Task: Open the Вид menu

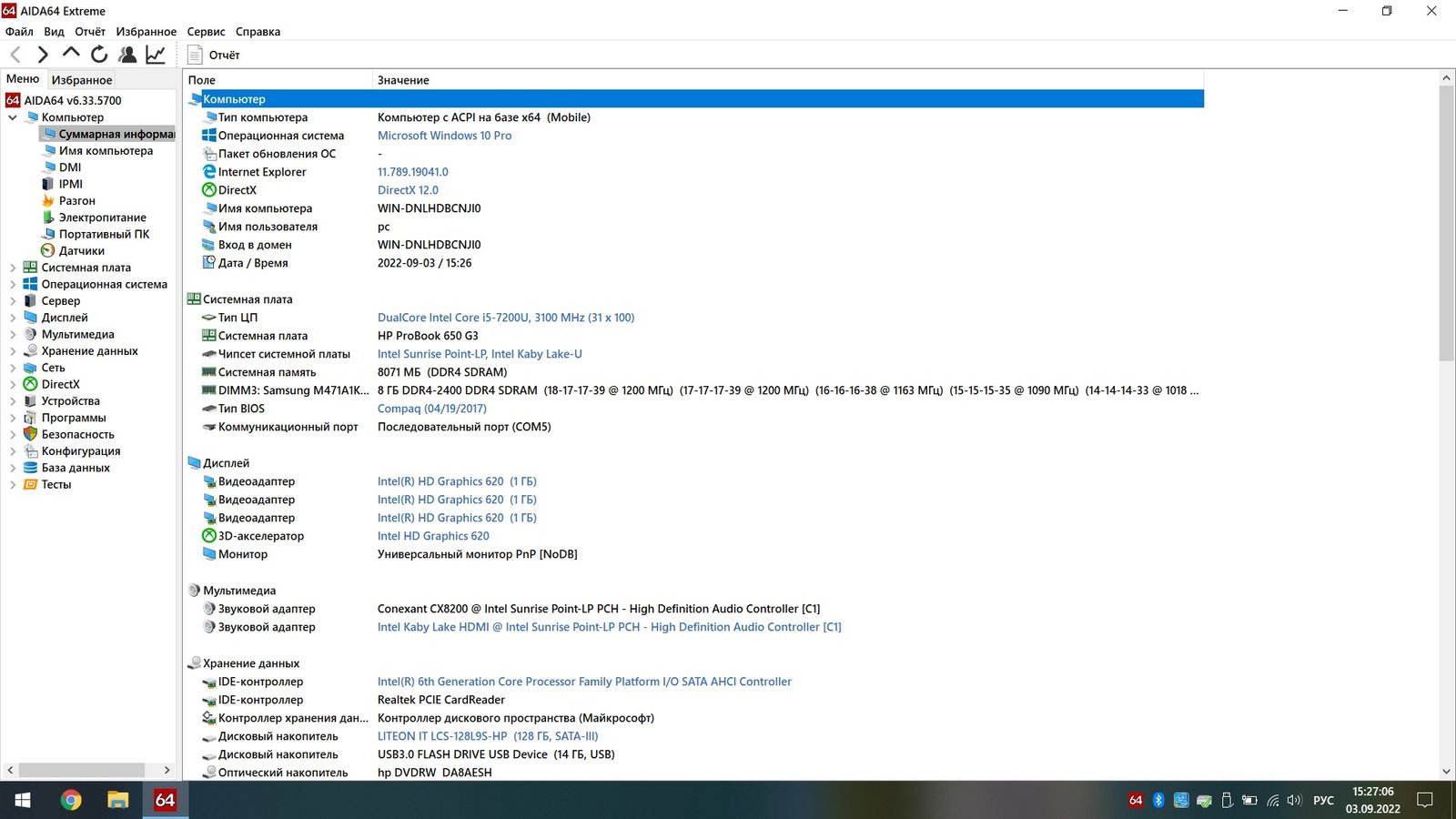Action: [54, 31]
